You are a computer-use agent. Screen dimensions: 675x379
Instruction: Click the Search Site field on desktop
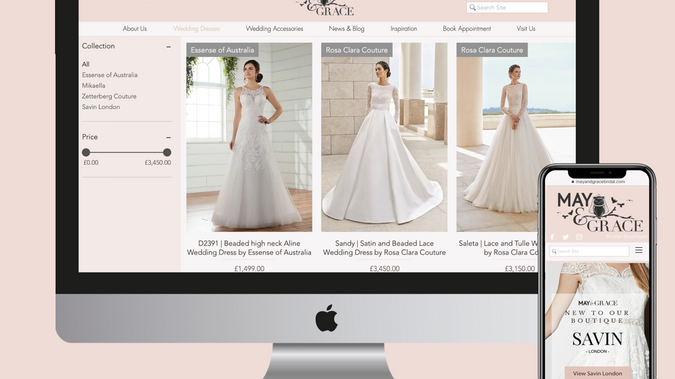click(x=507, y=7)
